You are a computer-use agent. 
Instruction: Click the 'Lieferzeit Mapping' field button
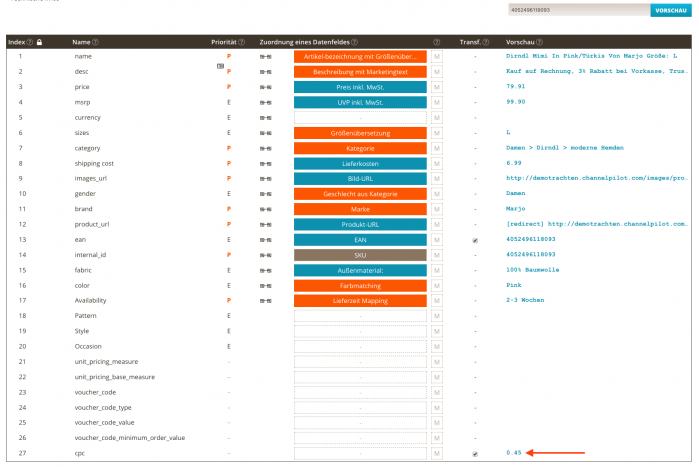click(x=360, y=300)
